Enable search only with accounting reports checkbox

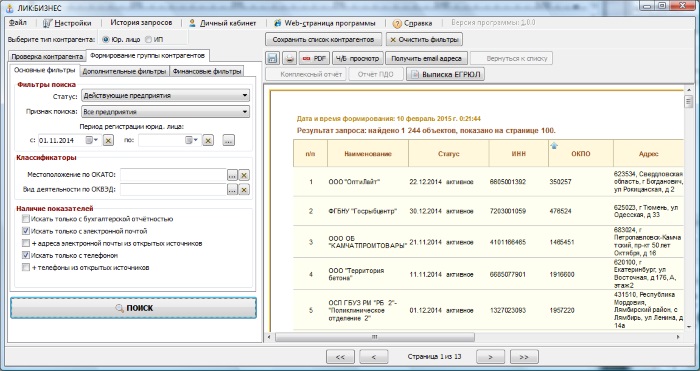tap(26, 219)
